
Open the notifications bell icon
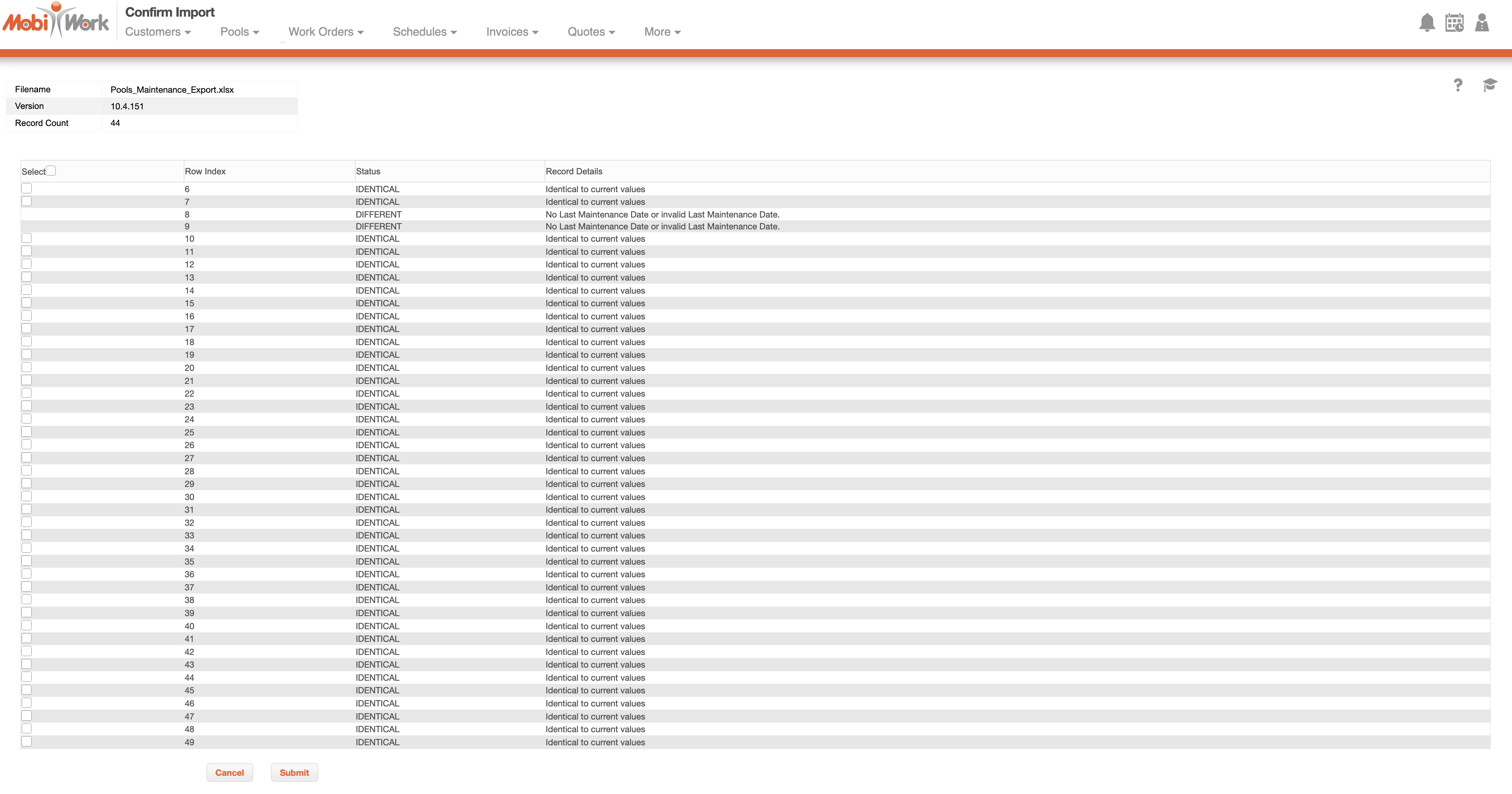1427,23
